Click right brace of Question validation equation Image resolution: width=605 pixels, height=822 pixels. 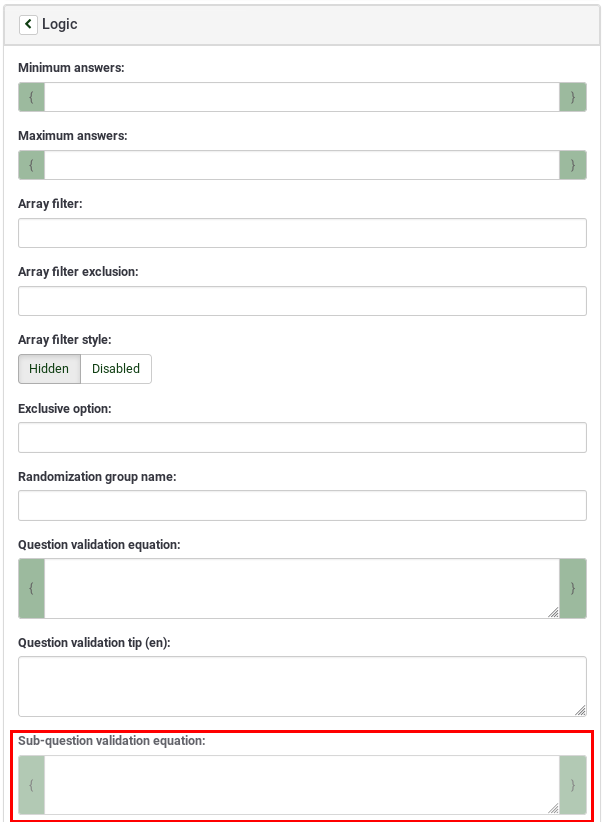click(x=572, y=588)
